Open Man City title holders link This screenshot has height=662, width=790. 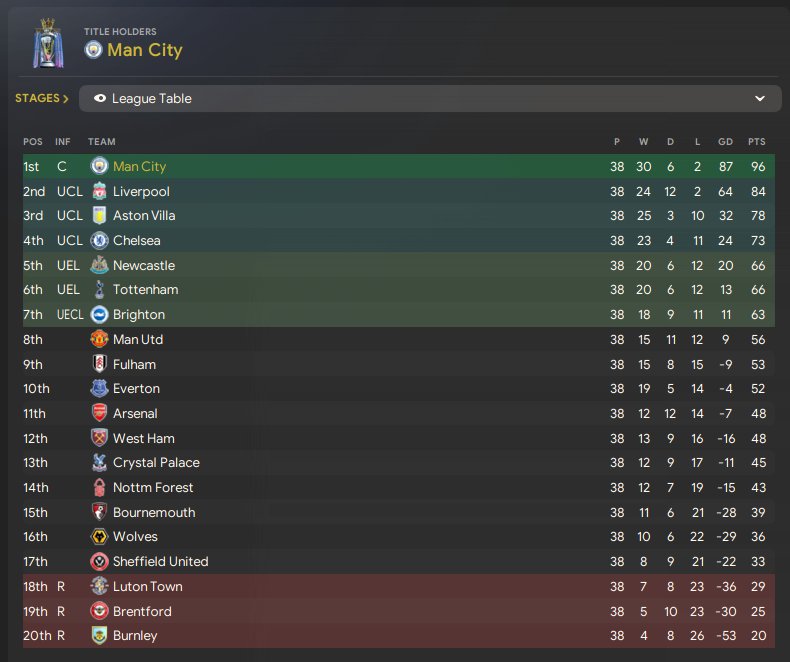[x=145, y=50]
